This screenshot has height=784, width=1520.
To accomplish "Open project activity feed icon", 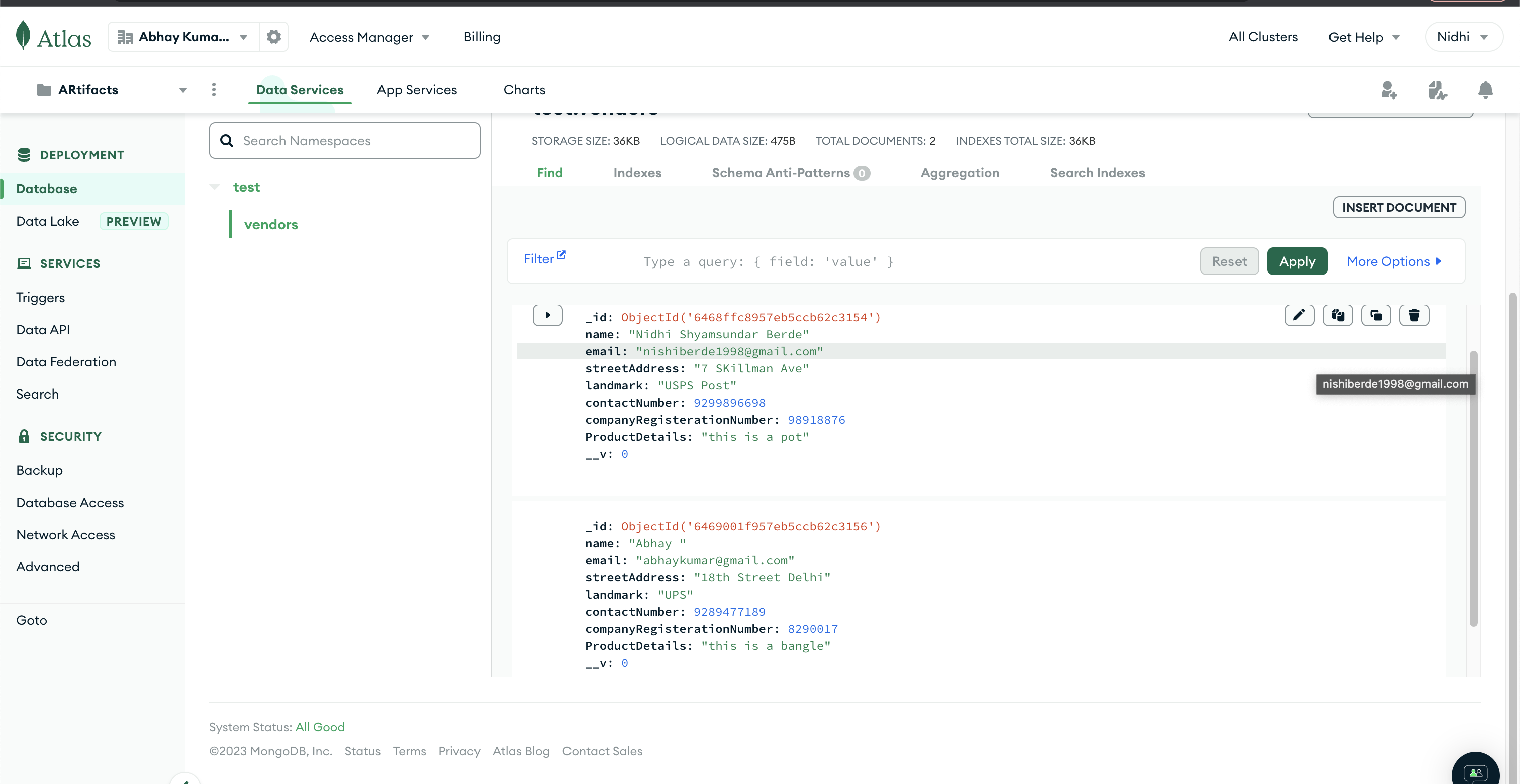I will click(1437, 89).
